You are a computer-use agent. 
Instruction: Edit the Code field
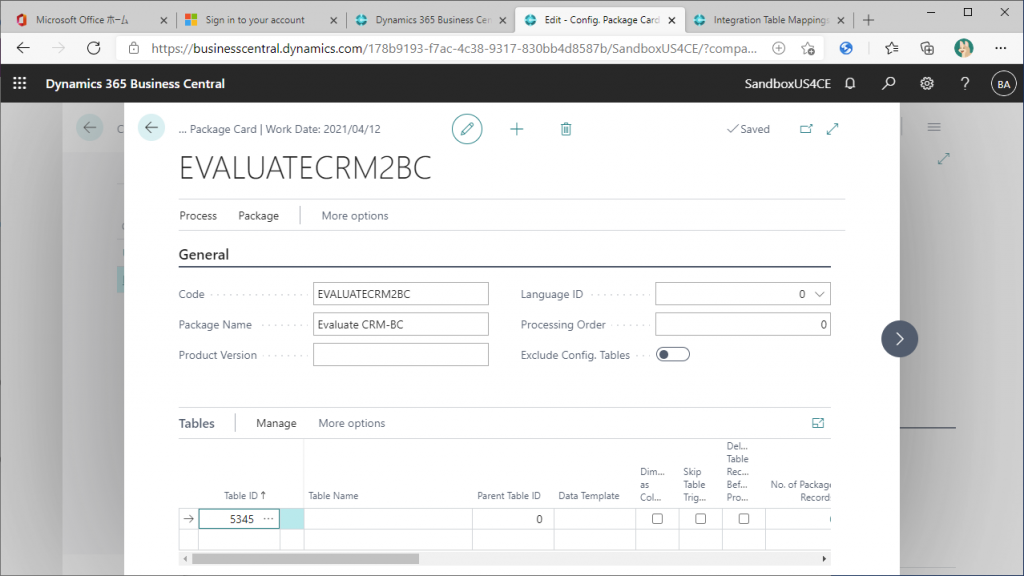point(400,294)
